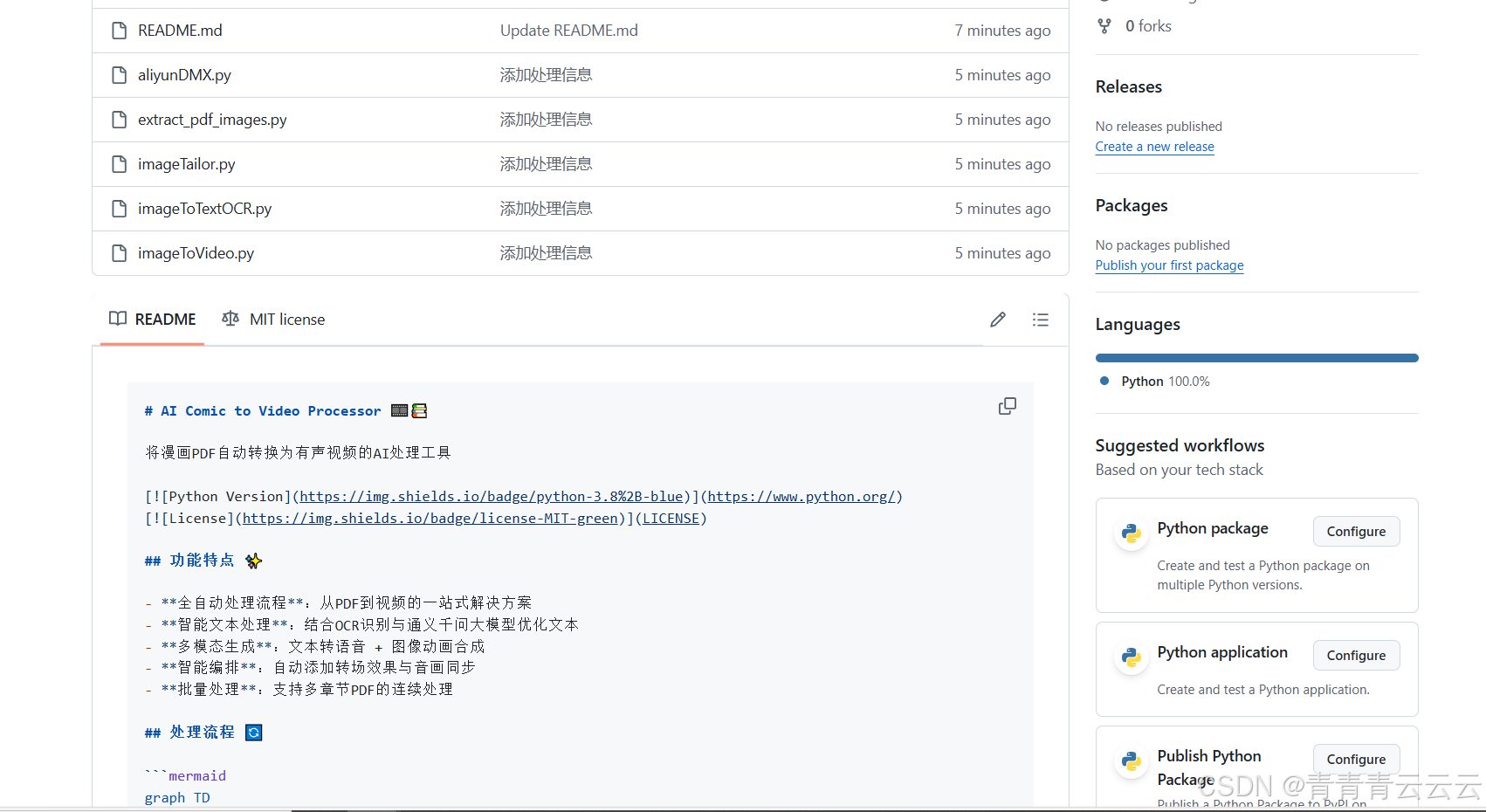Open the imageToVideo.py file

(196, 253)
